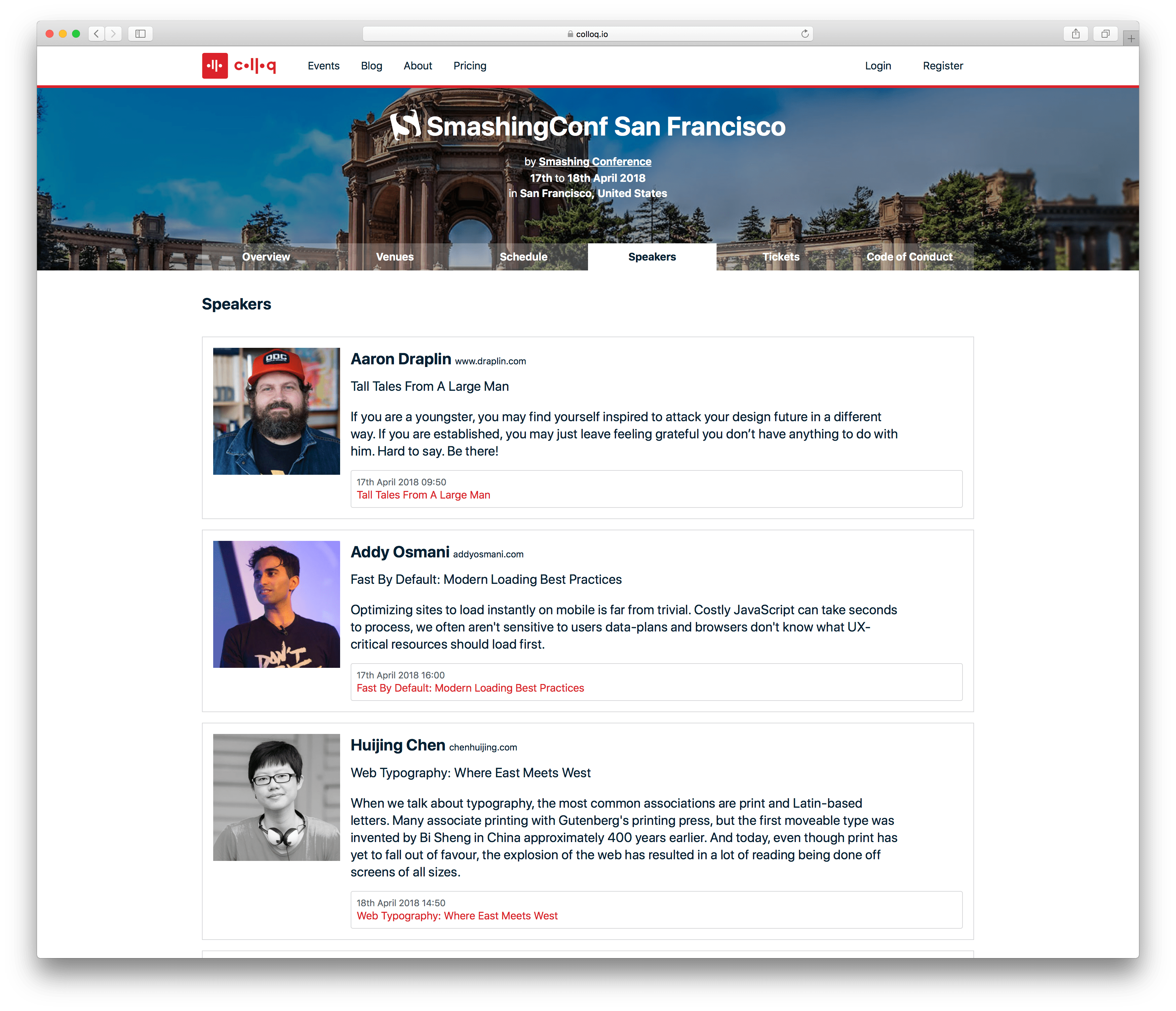Reload the page with the refresh icon

pyautogui.click(x=804, y=34)
